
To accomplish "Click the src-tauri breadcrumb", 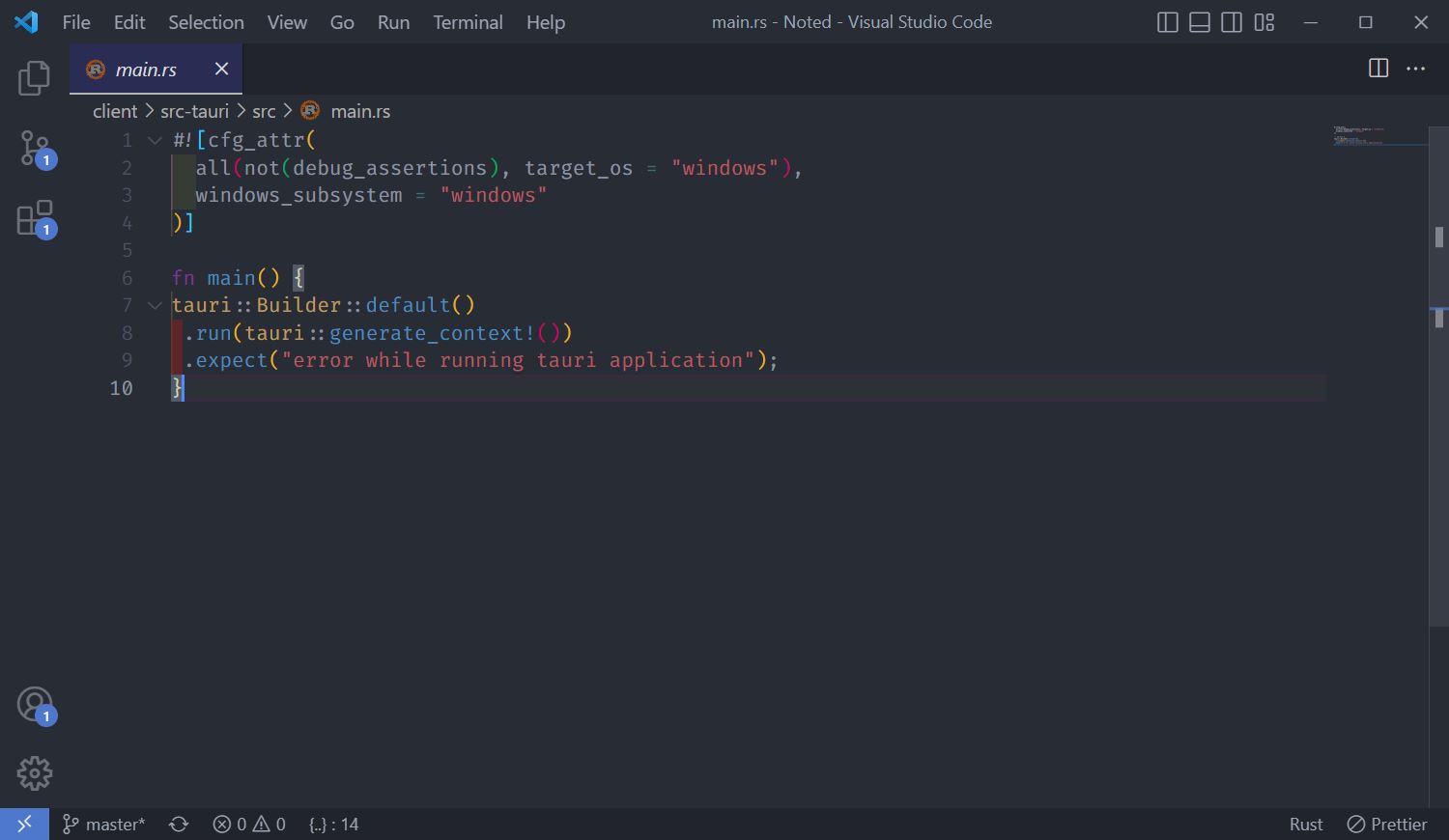I will [x=194, y=111].
